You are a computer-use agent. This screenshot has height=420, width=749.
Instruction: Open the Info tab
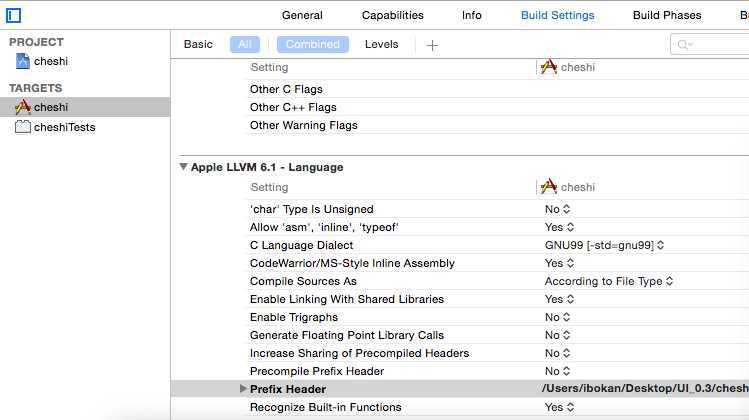[471, 15]
